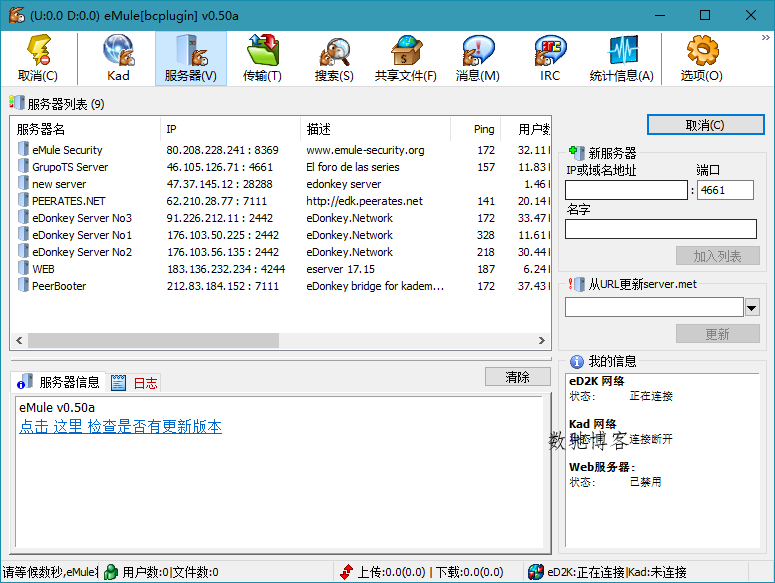Sort by the 描述 column header
Viewport: 775px width, 583px height.
[x=375, y=129]
